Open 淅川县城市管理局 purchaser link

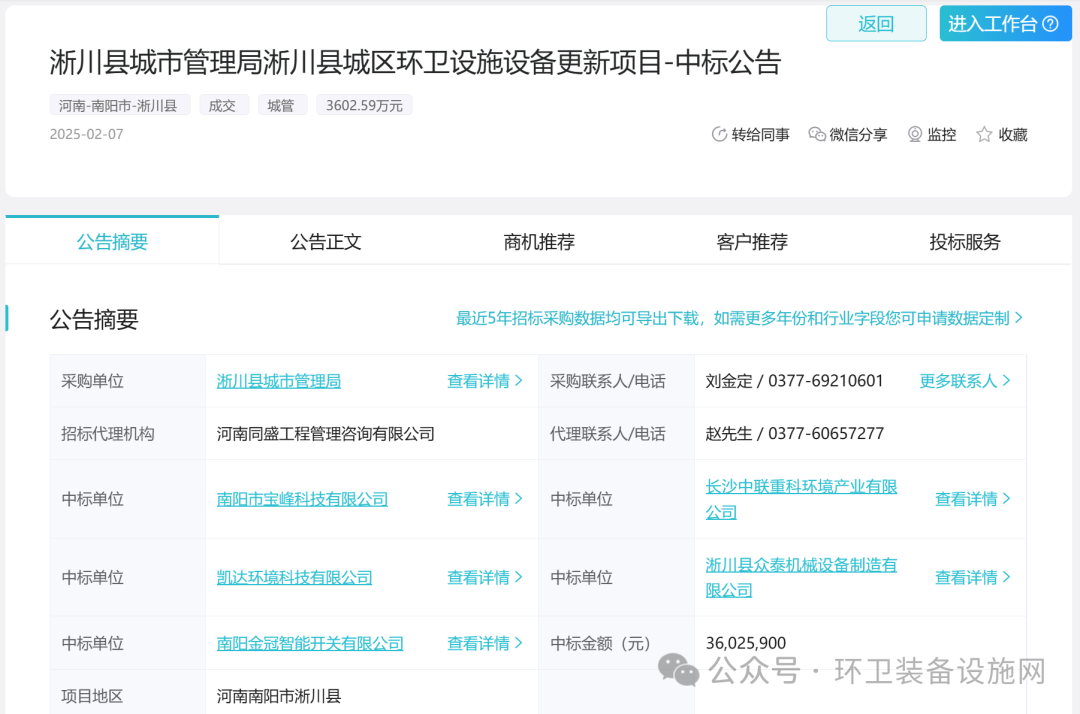click(x=279, y=381)
